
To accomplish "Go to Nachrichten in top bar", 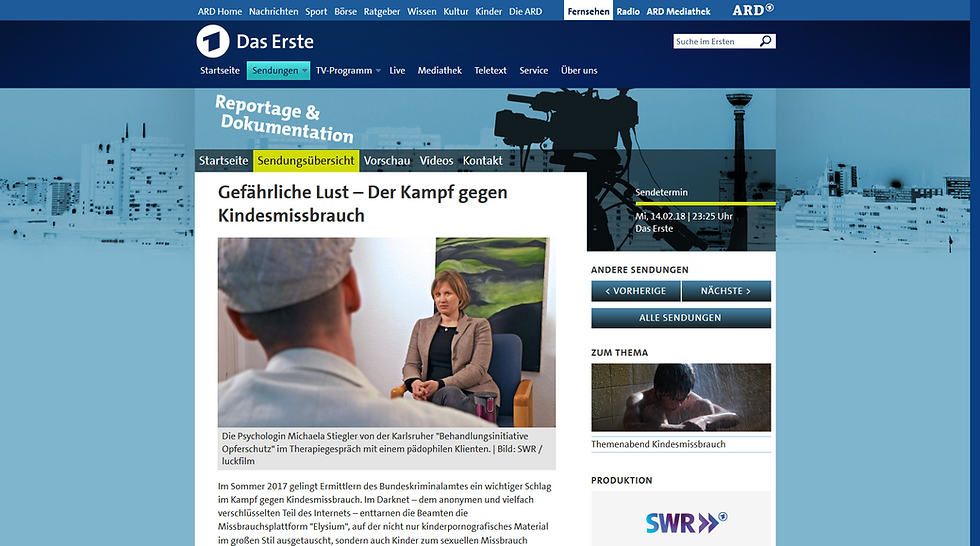I will (274, 11).
